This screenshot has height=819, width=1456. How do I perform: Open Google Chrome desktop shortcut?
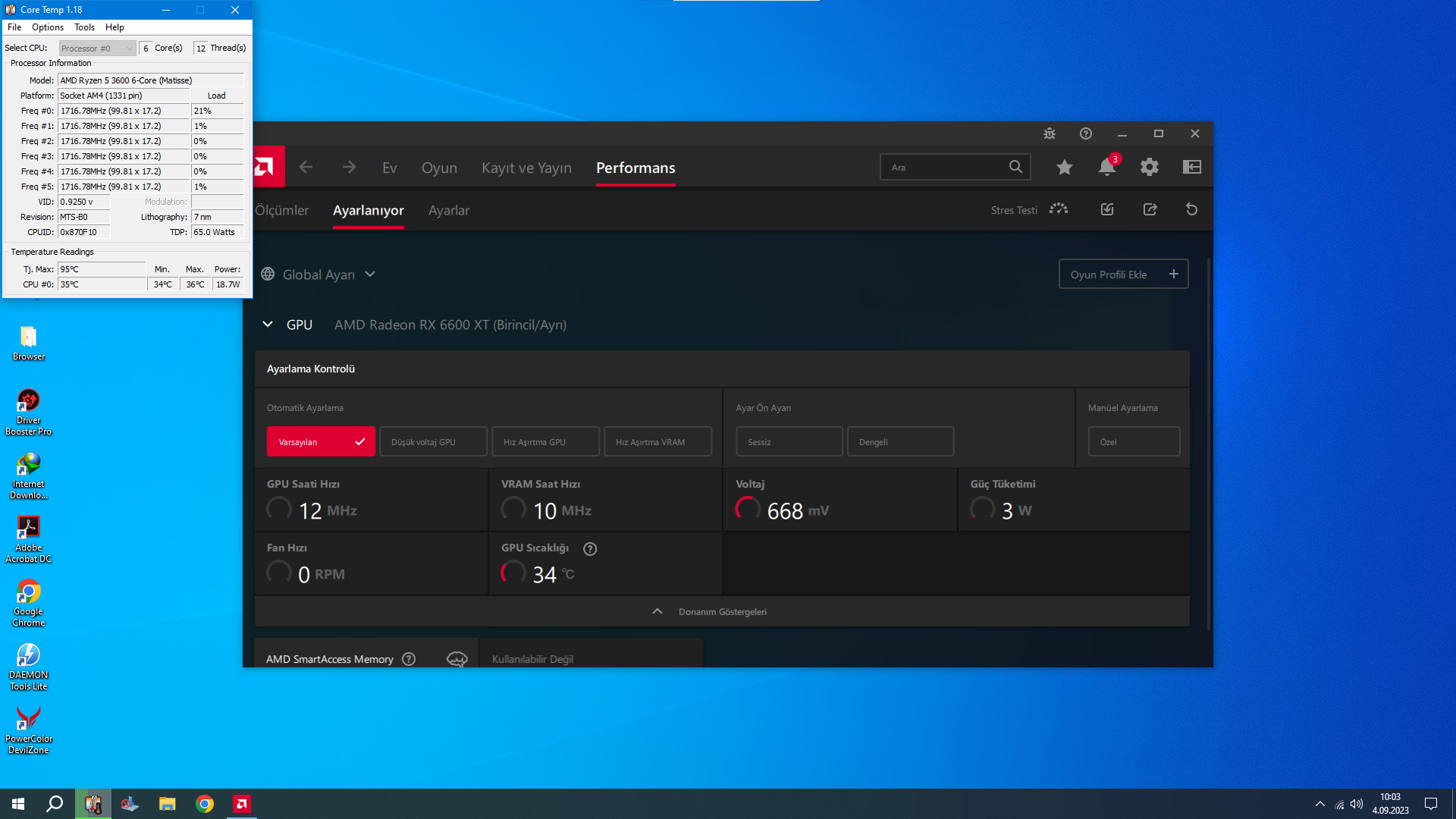pyautogui.click(x=29, y=604)
